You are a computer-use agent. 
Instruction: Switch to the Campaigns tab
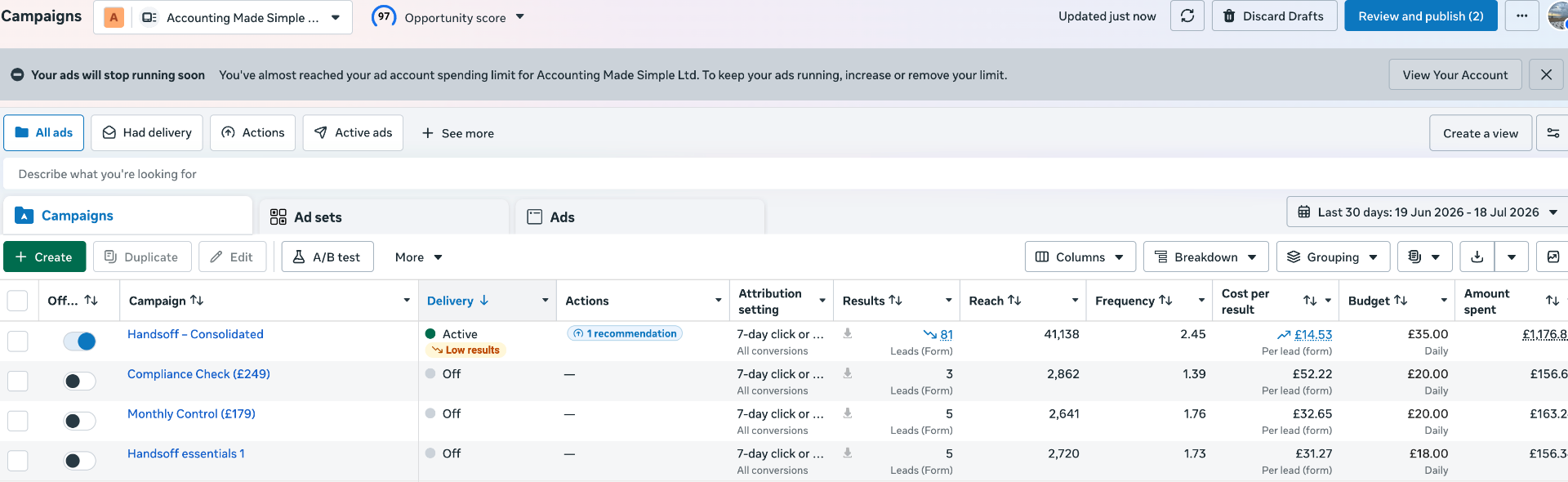(127, 216)
